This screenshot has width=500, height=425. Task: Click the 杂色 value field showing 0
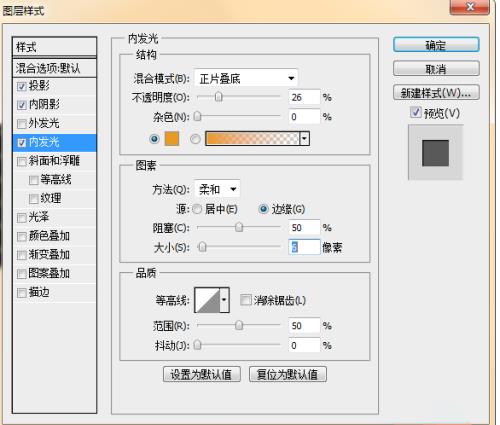(x=304, y=117)
